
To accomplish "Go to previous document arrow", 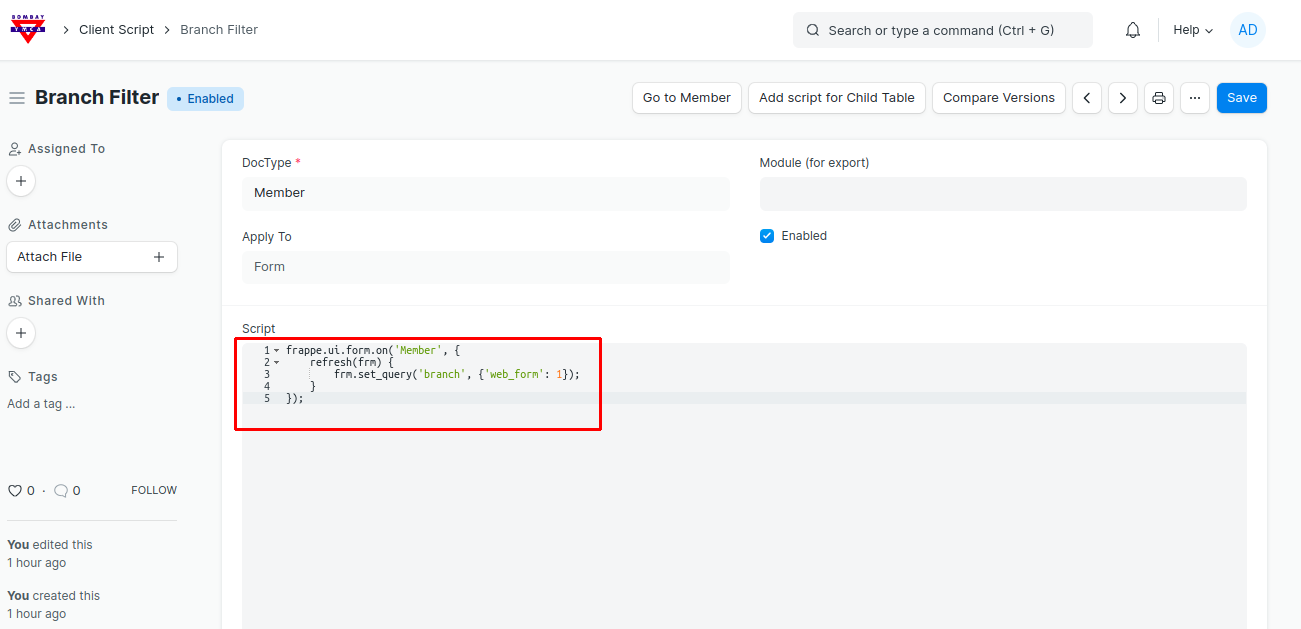I will coord(1087,98).
